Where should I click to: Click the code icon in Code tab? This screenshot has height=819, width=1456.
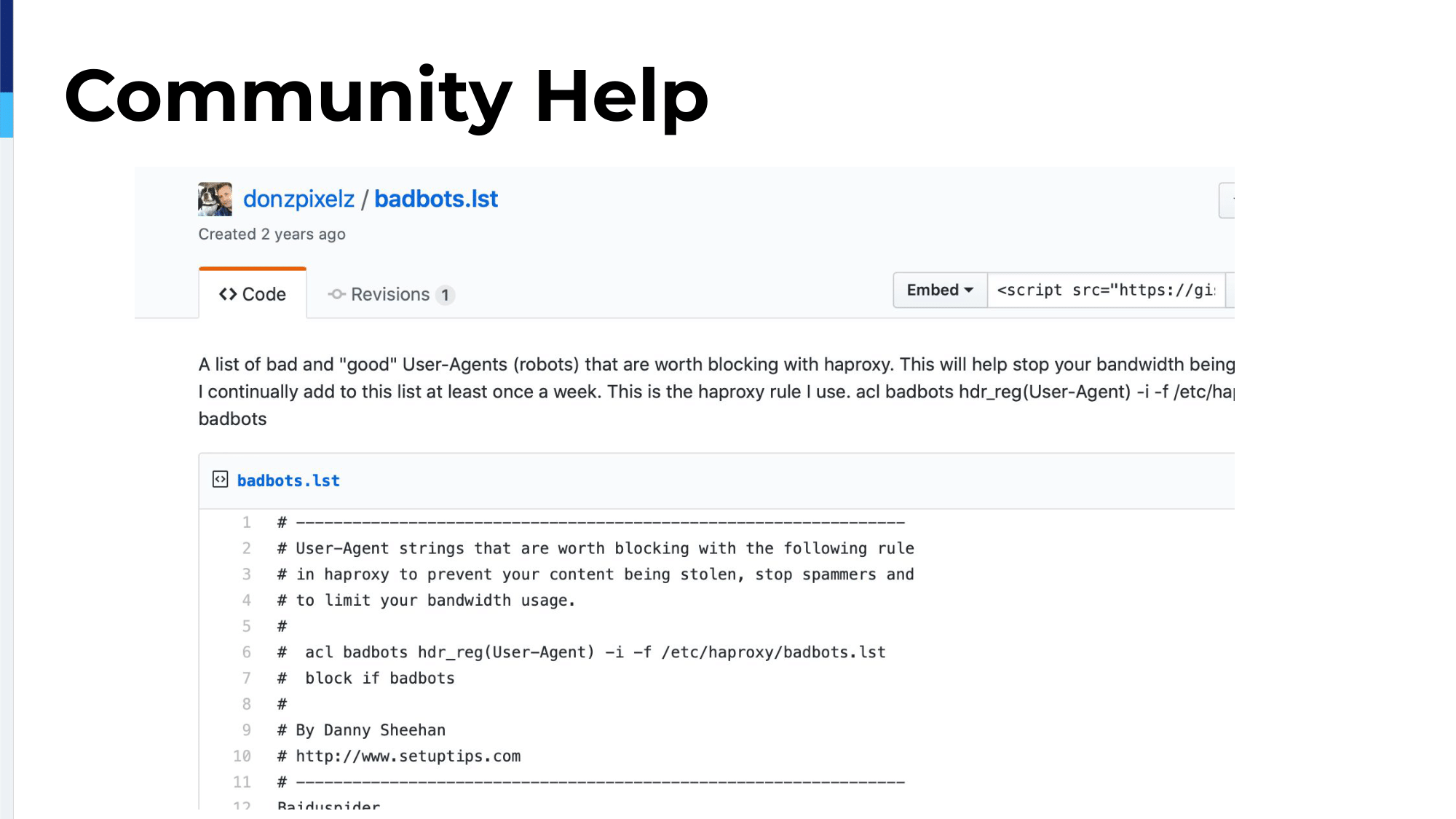click(x=228, y=294)
